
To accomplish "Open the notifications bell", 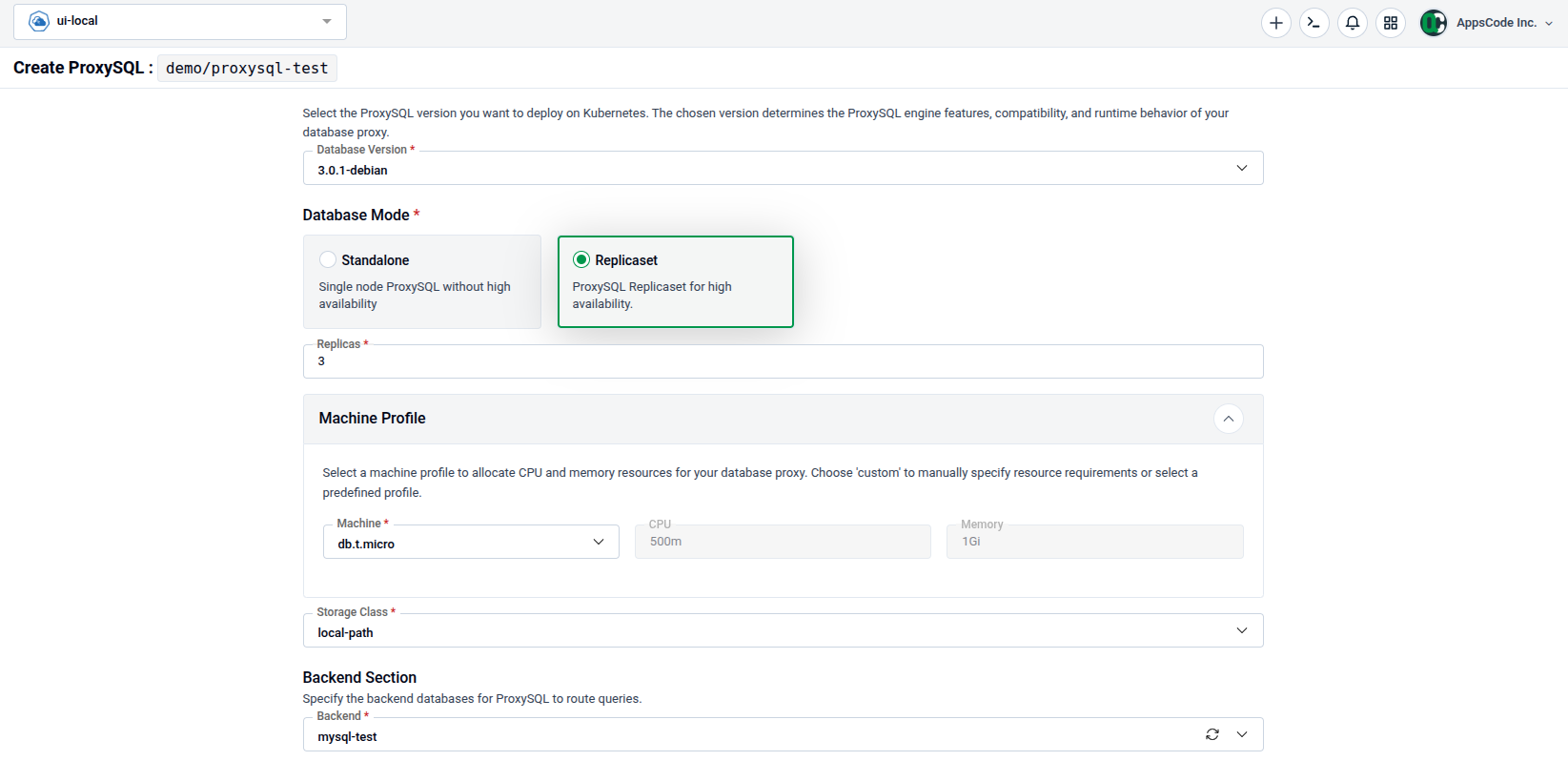I will (1352, 23).
